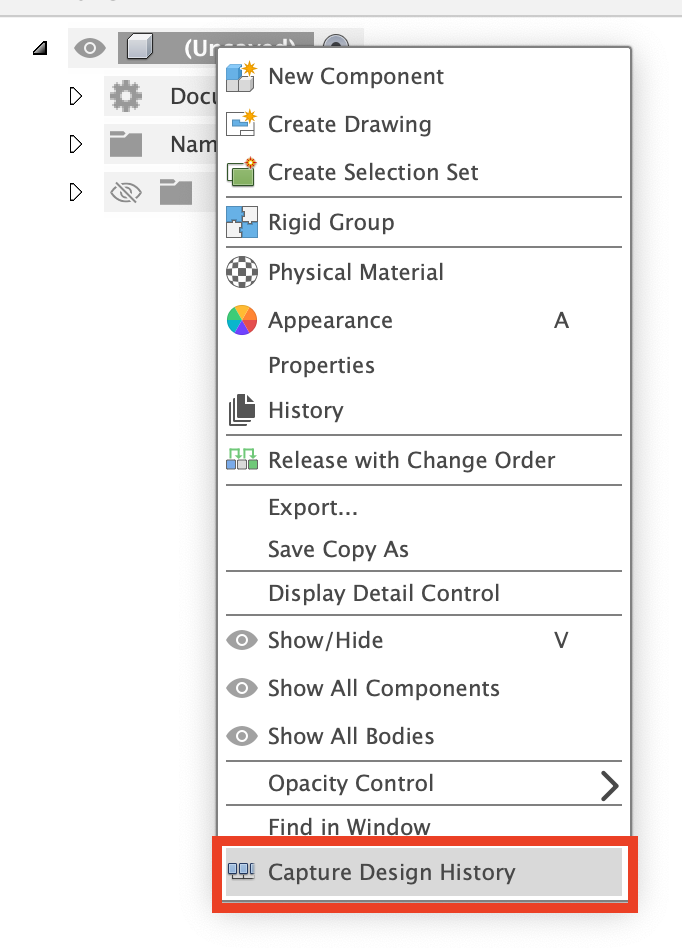682x948 pixels.
Task: Click the Create Drawing icon
Action: coord(242,125)
